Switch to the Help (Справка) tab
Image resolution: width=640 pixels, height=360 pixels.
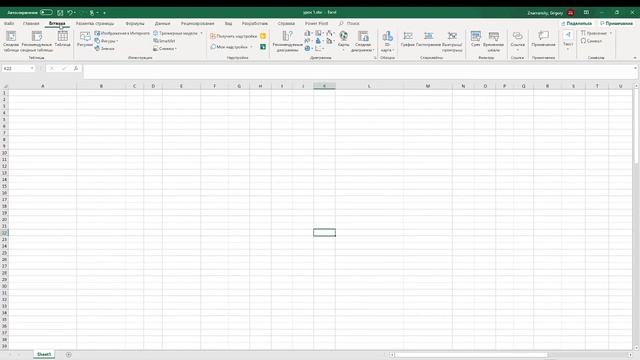click(286, 24)
